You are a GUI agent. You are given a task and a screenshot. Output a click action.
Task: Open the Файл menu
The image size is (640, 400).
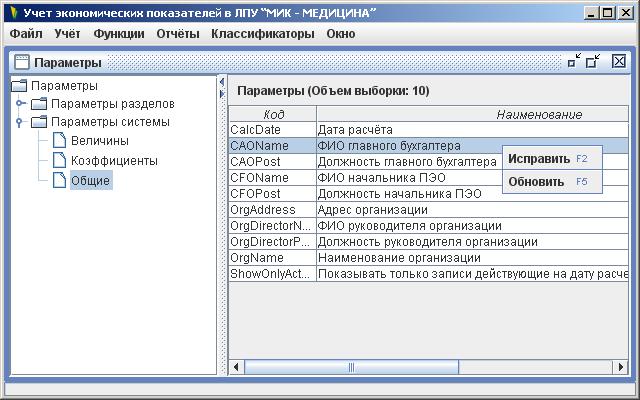point(26,34)
